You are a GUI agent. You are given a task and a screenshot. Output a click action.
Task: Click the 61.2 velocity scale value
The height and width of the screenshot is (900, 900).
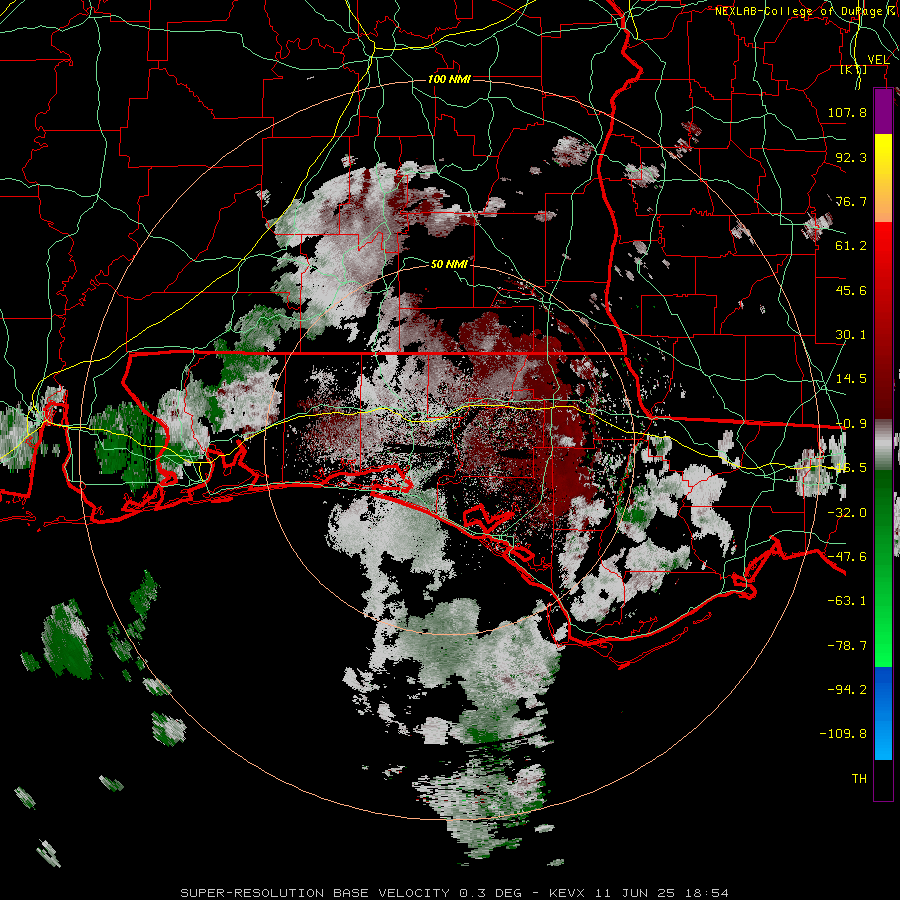click(x=851, y=246)
